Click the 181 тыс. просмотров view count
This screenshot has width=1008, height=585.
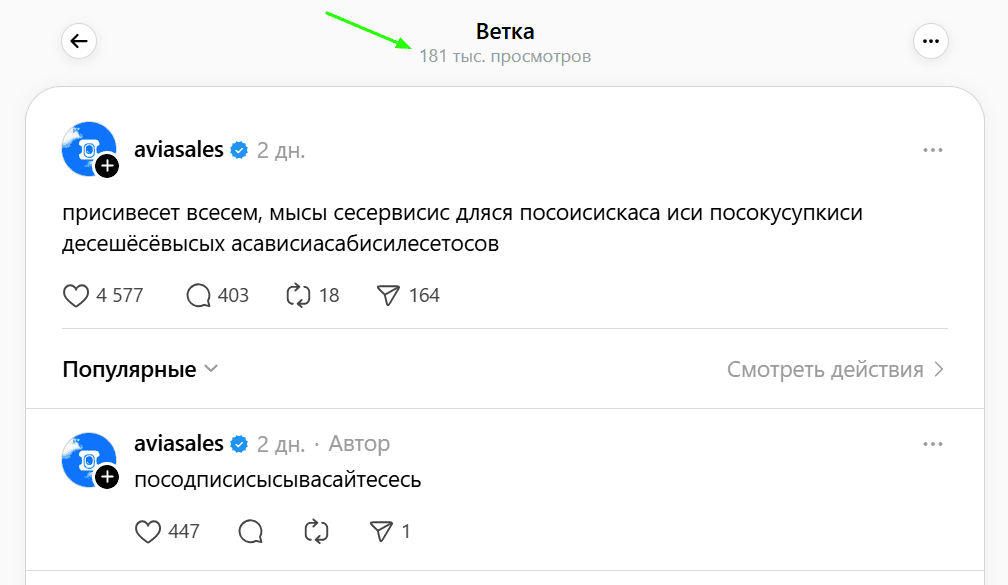505,57
